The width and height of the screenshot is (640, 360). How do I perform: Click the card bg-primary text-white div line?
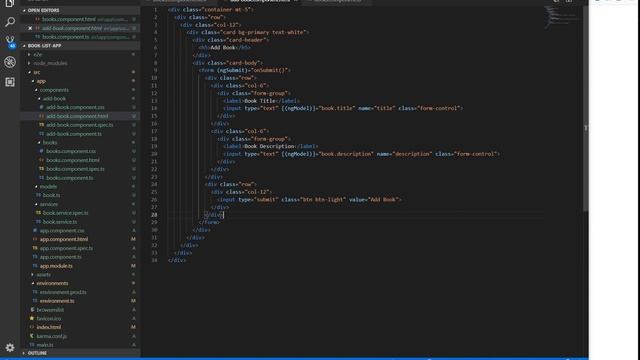tap(248, 32)
